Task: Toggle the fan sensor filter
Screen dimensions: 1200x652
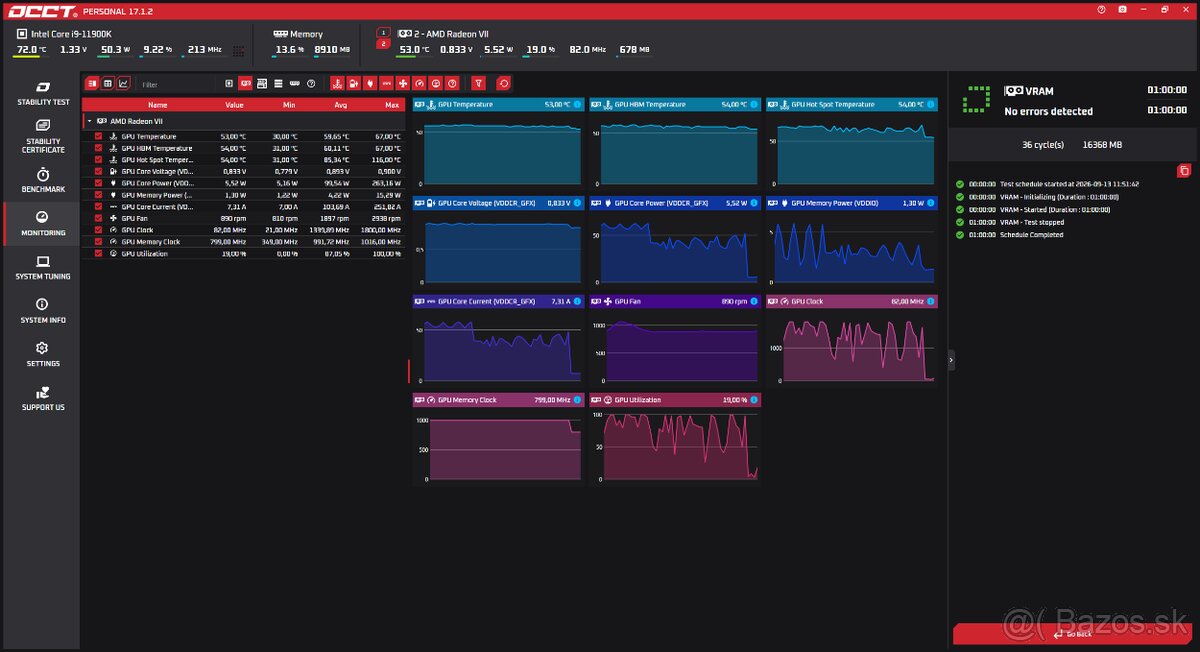Action: [x=403, y=84]
